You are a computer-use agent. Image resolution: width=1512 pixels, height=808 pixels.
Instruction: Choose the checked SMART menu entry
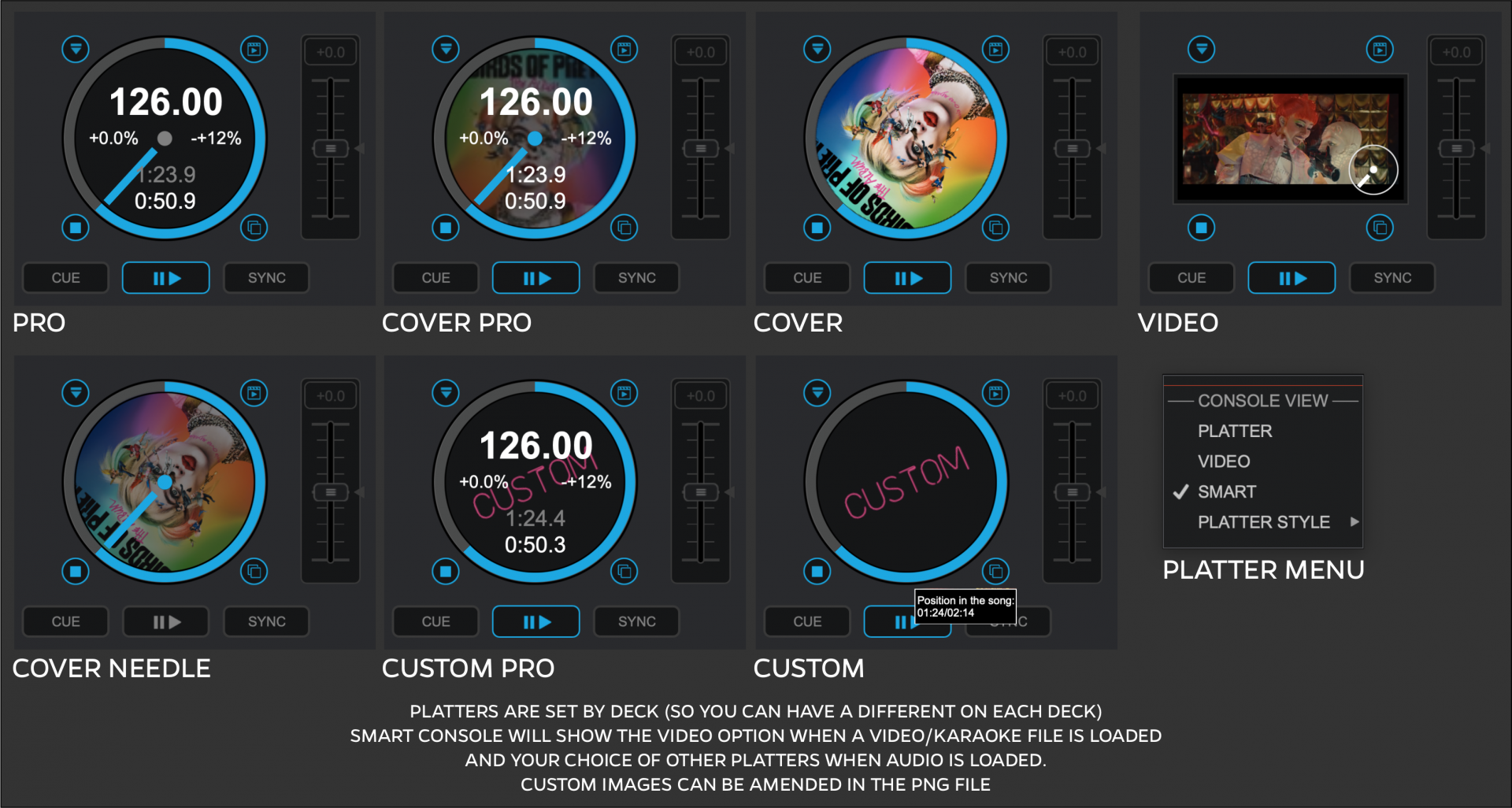click(1227, 491)
